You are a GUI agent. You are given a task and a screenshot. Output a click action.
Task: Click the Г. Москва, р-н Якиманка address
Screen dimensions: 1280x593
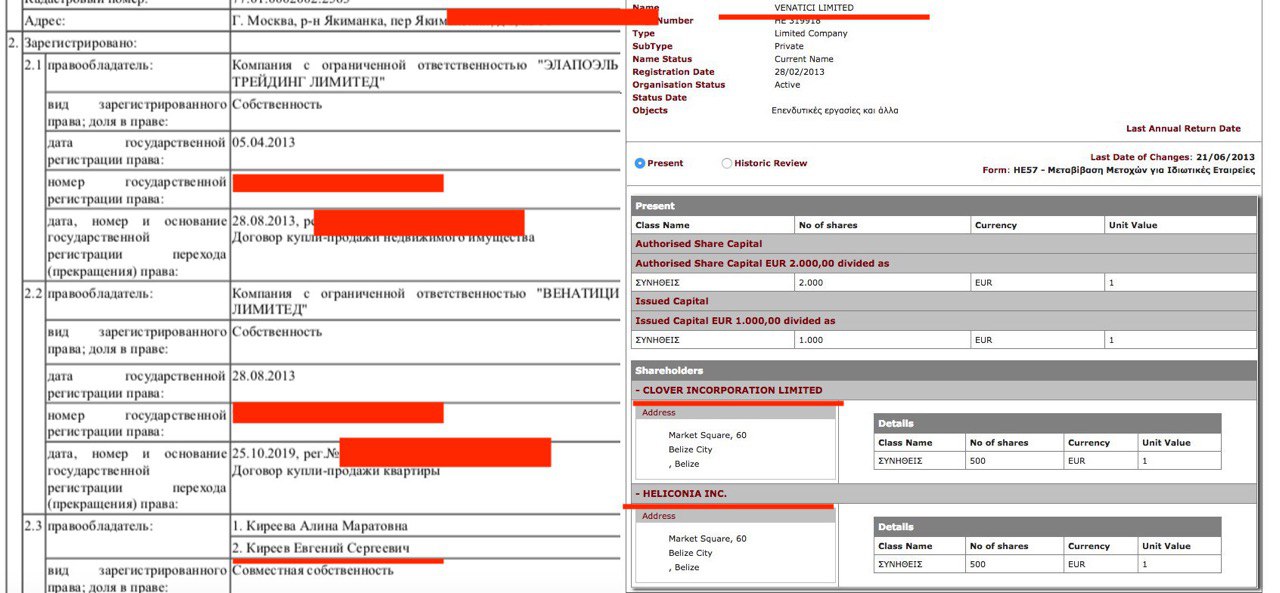(338, 21)
